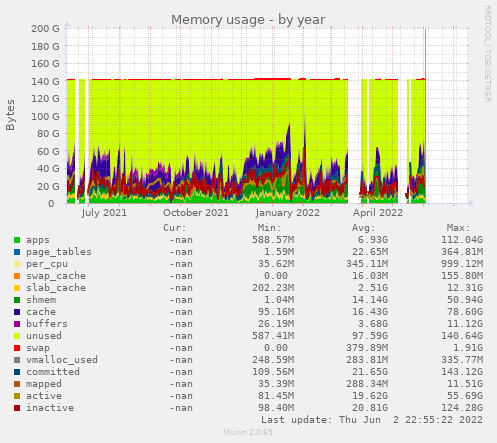Click the 'Last update' timestamp text
This screenshot has width=497, height=443.
click(x=372, y=420)
